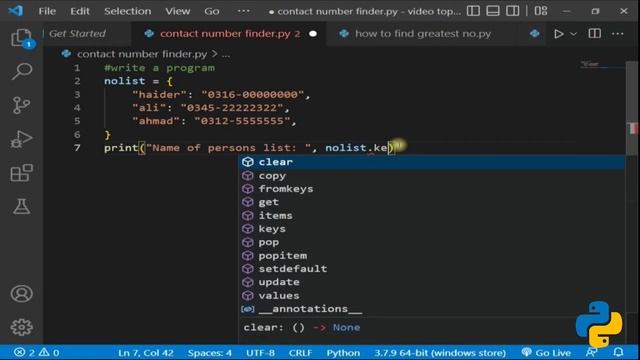Image resolution: width=640 pixels, height=360 pixels.
Task: Select the copy suggestion
Action: click(432, 176)
